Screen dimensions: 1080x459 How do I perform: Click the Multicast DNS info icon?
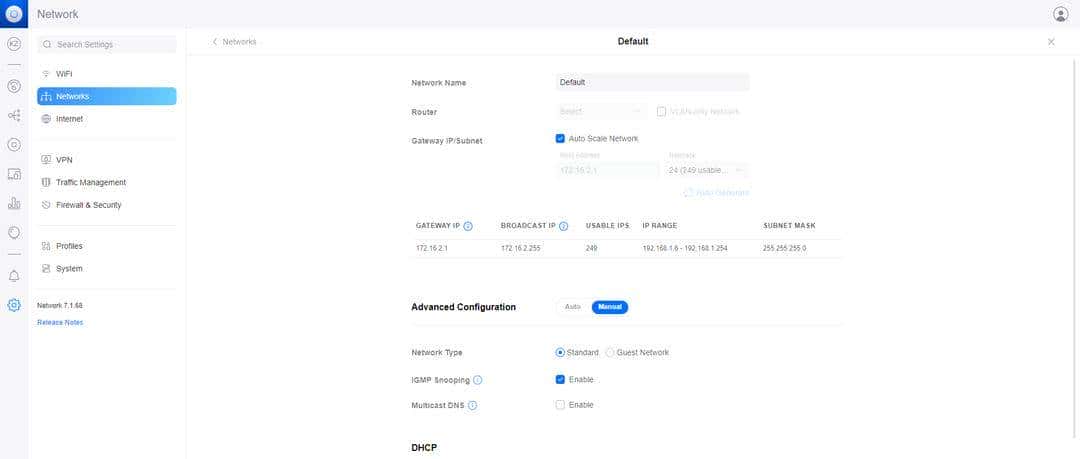click(472, 405)
